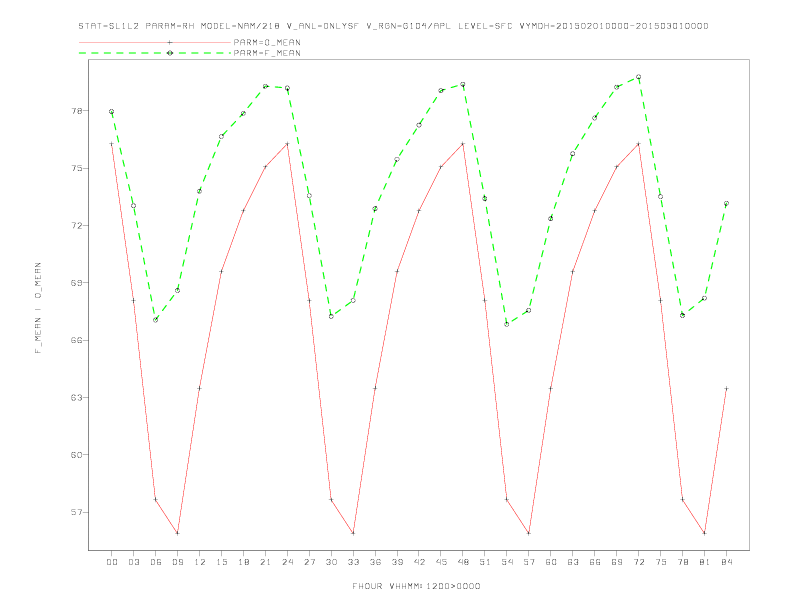Click the x-axis tick label 24

[287, 562]
